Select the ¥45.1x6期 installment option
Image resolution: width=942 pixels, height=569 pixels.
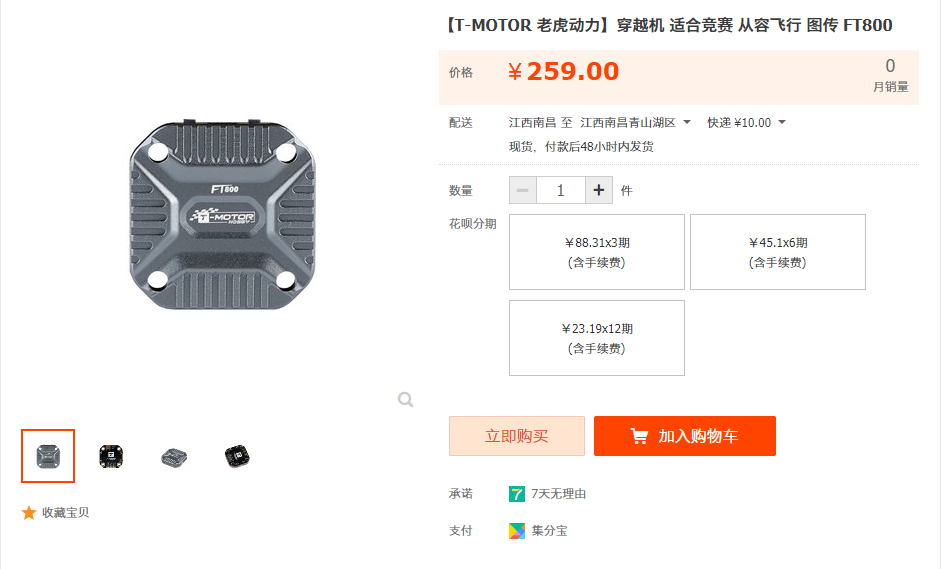point(778,252)
